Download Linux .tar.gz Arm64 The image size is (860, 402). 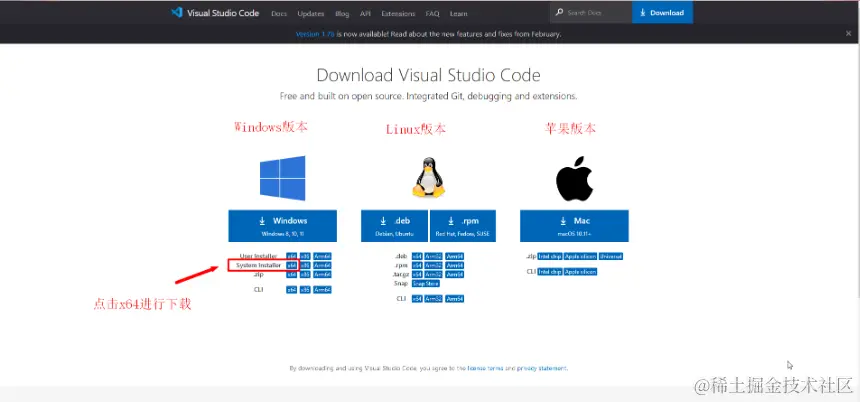(x=454, y=274)
